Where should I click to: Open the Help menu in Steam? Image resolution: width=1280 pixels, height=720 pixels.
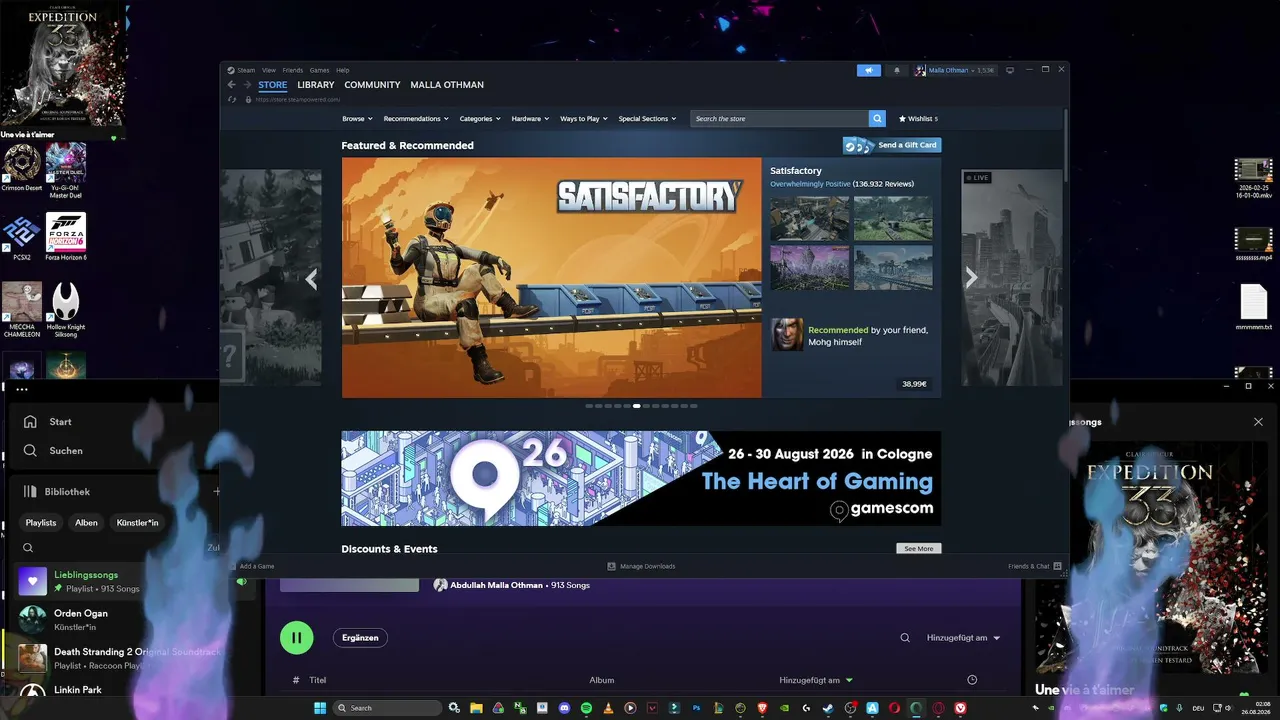tap(343, 70)
